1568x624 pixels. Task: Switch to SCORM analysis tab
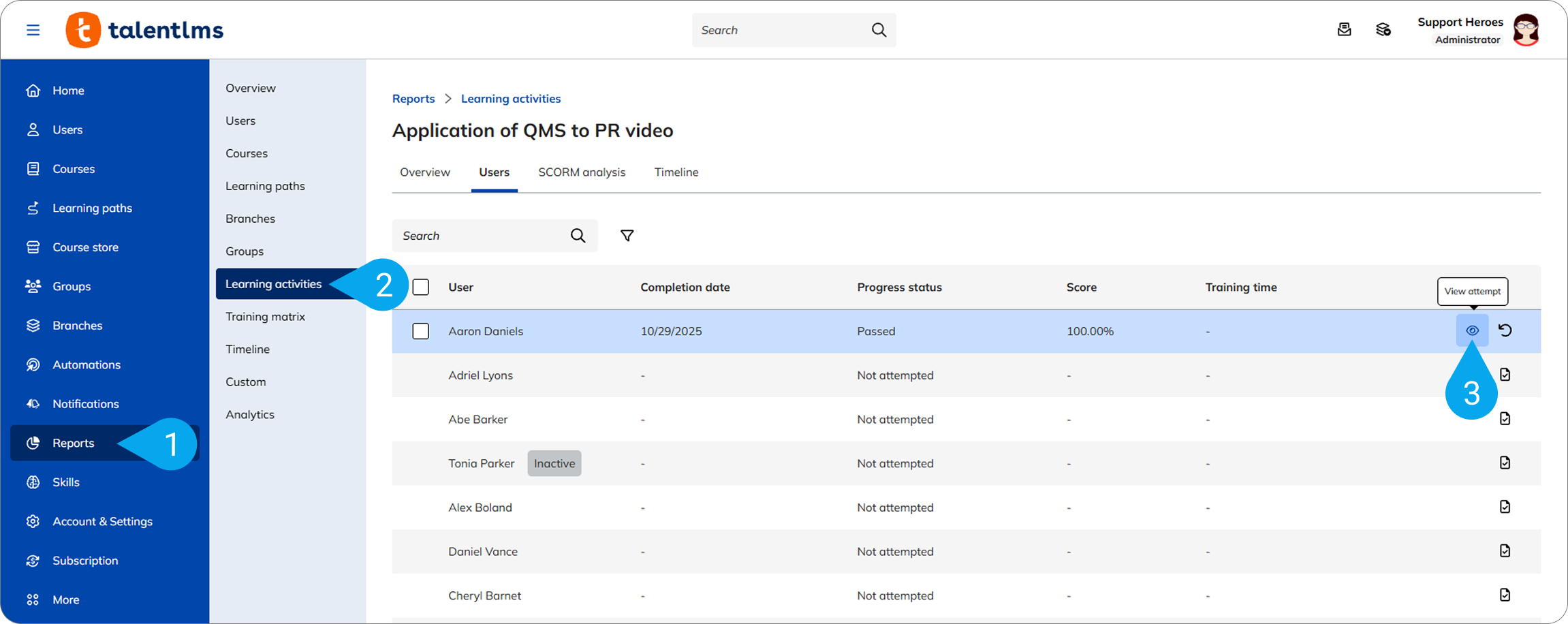point(582,172)
